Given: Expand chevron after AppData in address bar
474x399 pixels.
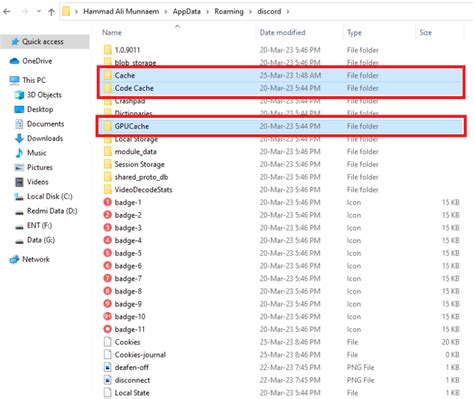Looking at the screenshot, I should 208,12.
